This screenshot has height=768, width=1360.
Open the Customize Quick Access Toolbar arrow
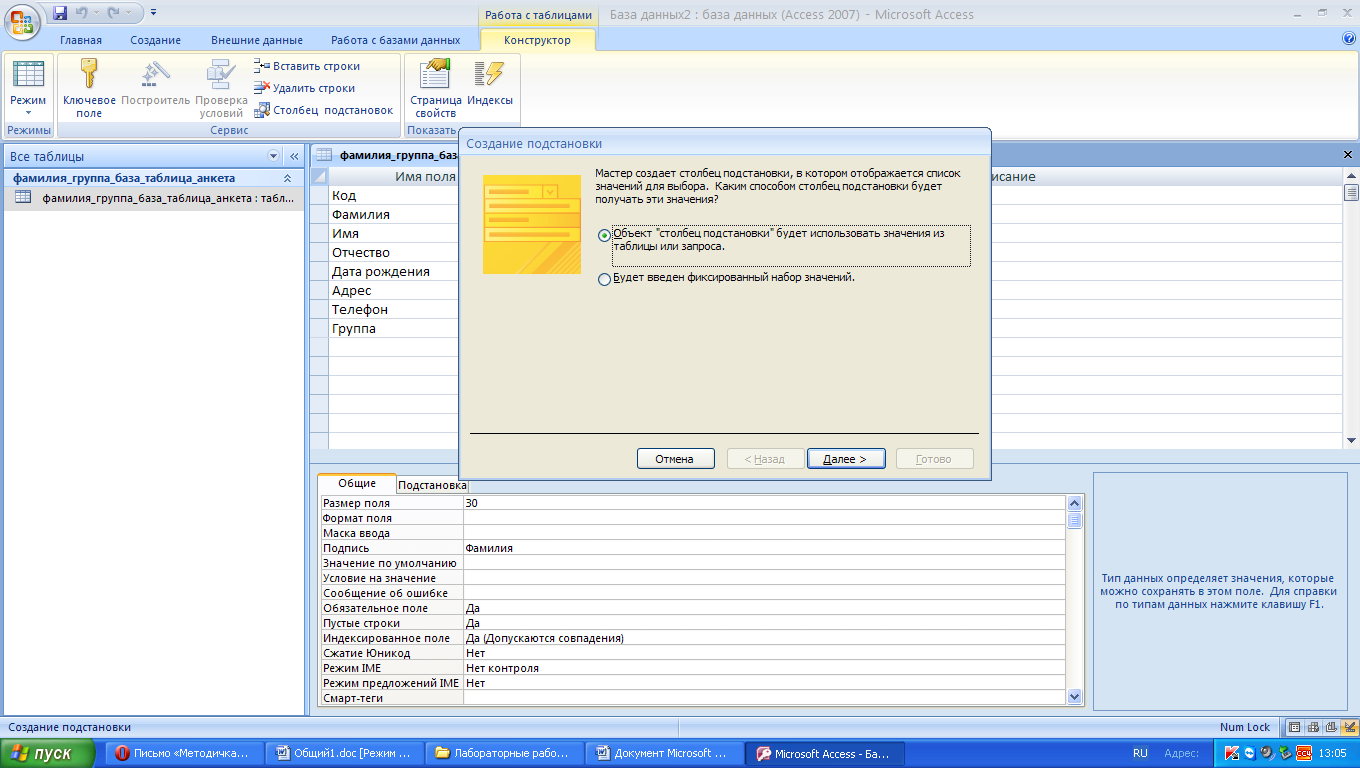(x=153, y=13)
